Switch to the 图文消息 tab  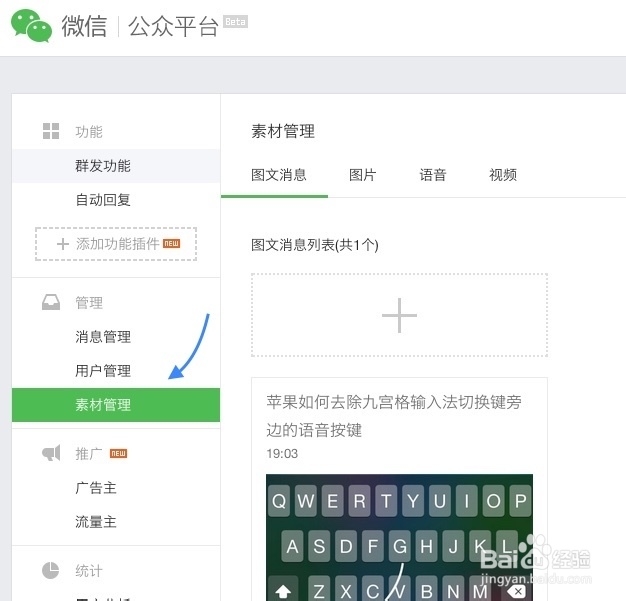coord(278,175)
